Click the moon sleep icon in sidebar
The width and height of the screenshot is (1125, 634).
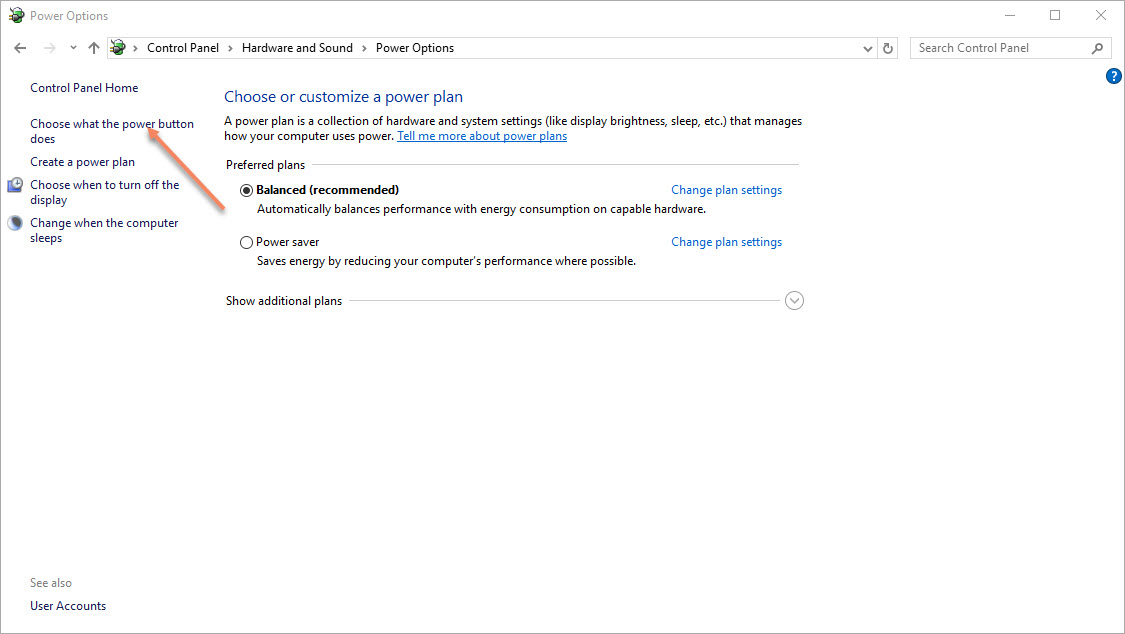pos(15,223)
